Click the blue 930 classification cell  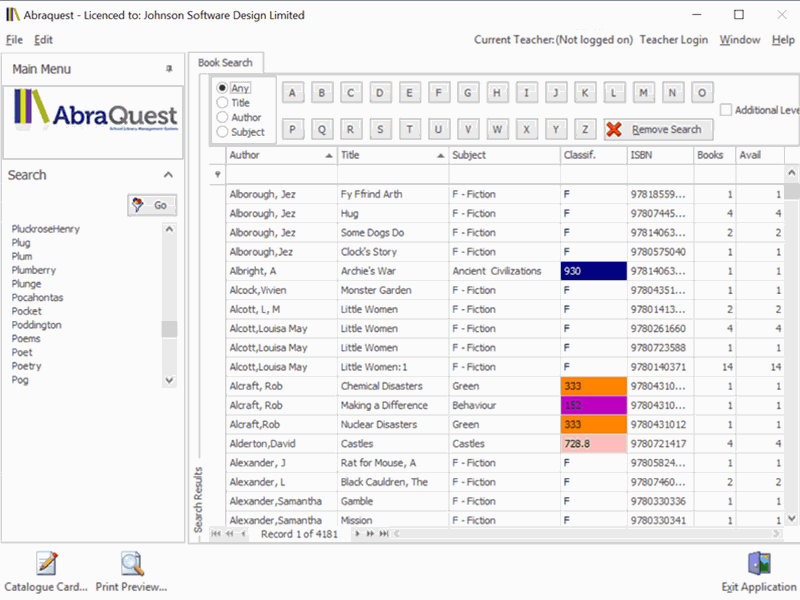point(593,271)
